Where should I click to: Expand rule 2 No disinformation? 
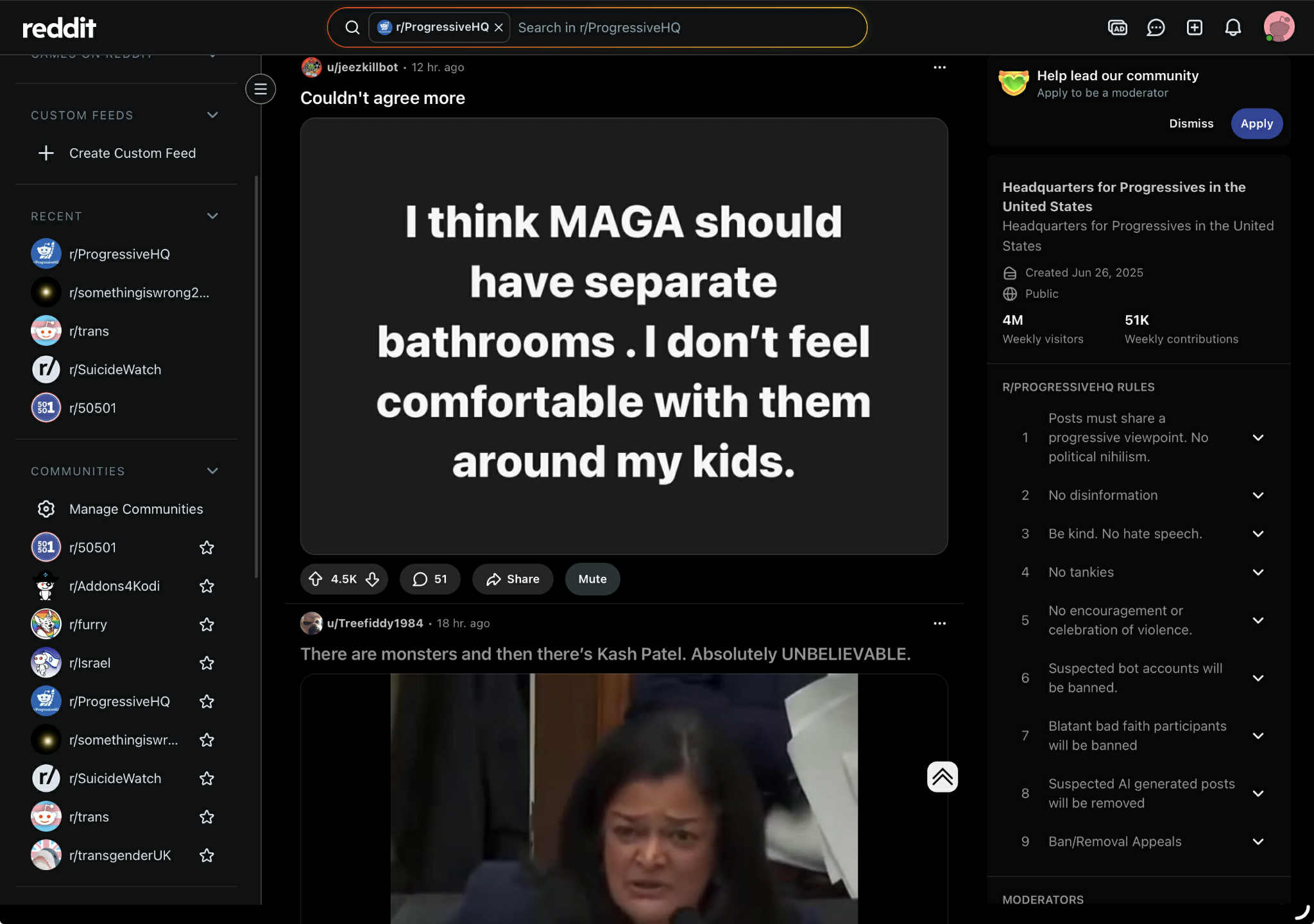point(1258,495)
